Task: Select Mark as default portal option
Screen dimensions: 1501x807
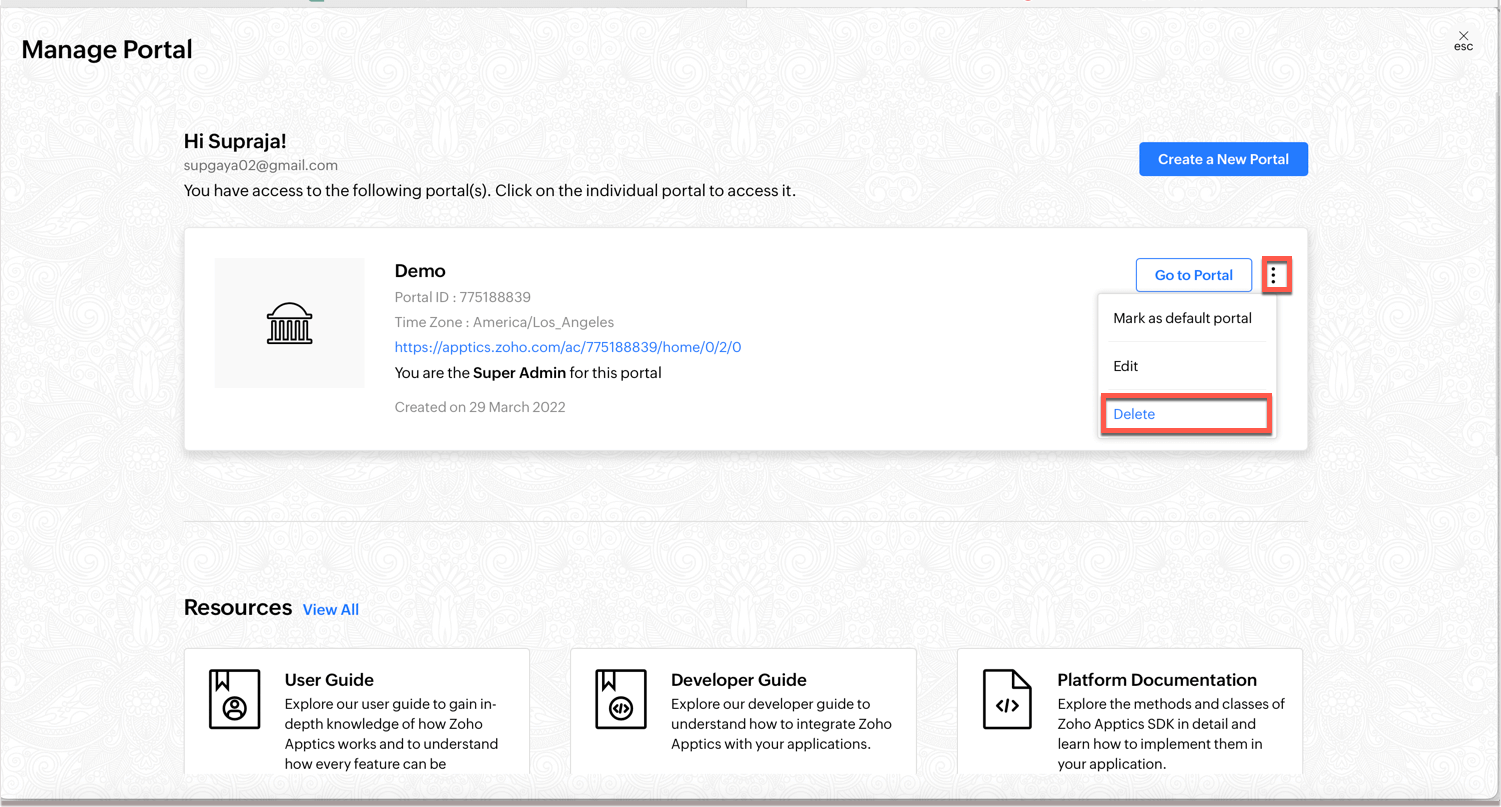Action: (1182, 318)
